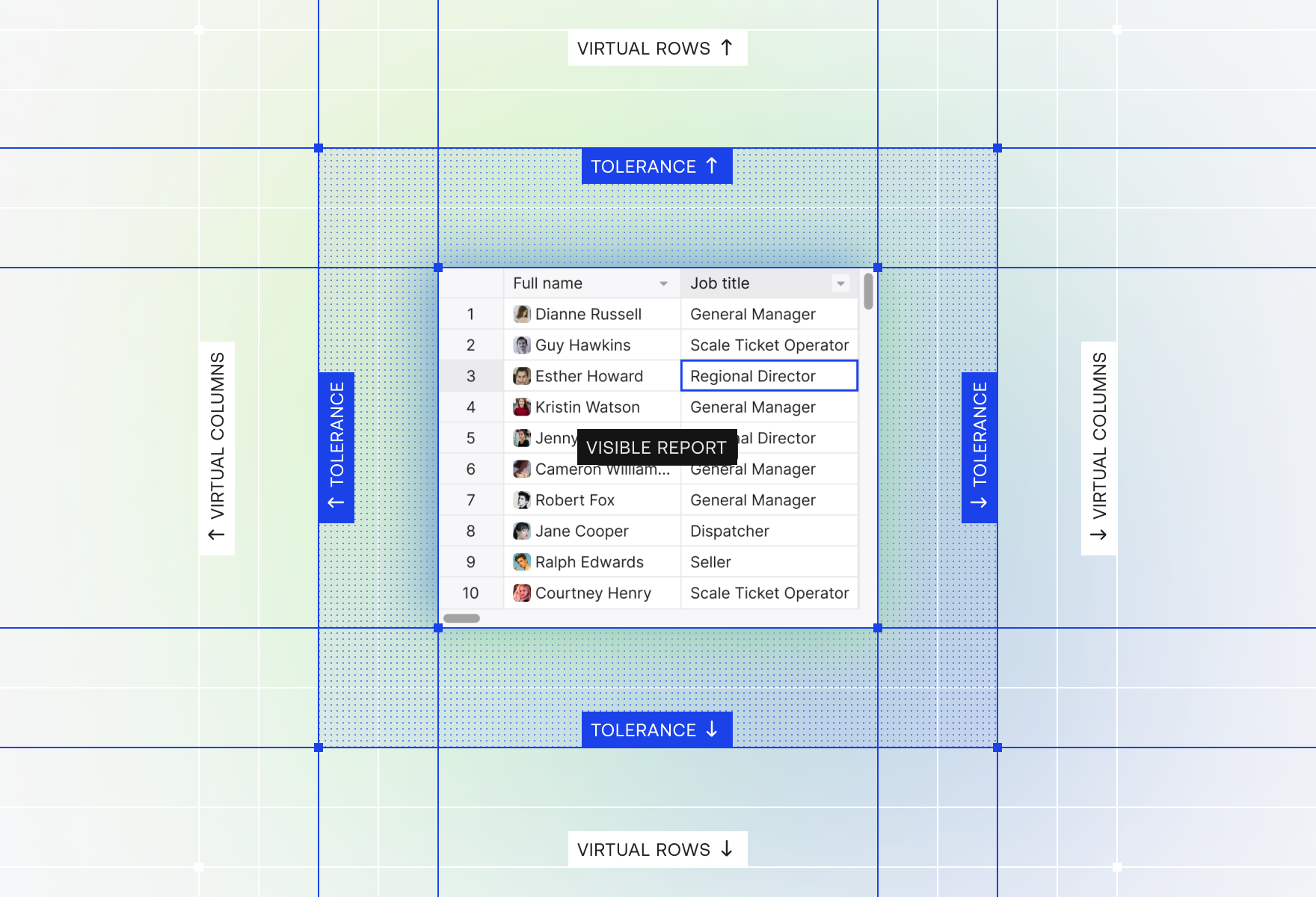Click General Manager cell in row 4
Screen dimensions: 1316x897
(x=769, y=407)
